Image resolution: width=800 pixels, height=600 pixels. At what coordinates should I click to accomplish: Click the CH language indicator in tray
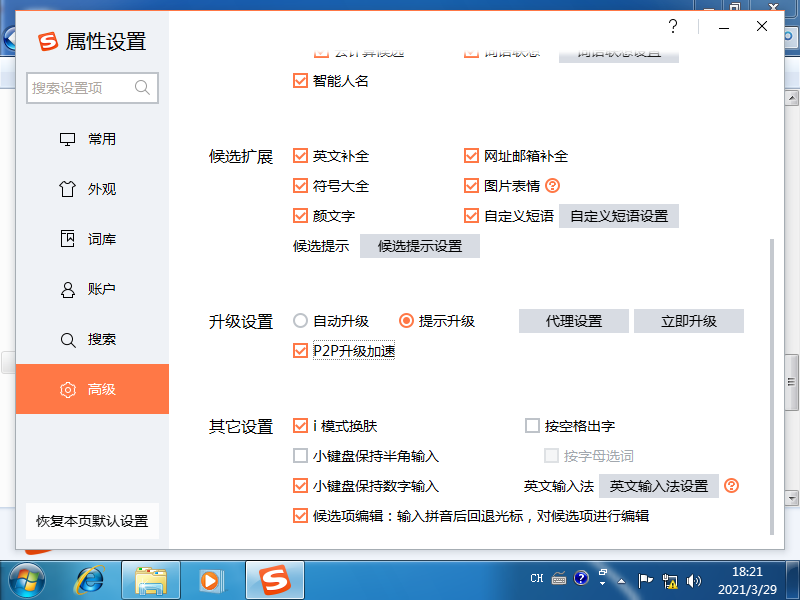tap(537, 578)
